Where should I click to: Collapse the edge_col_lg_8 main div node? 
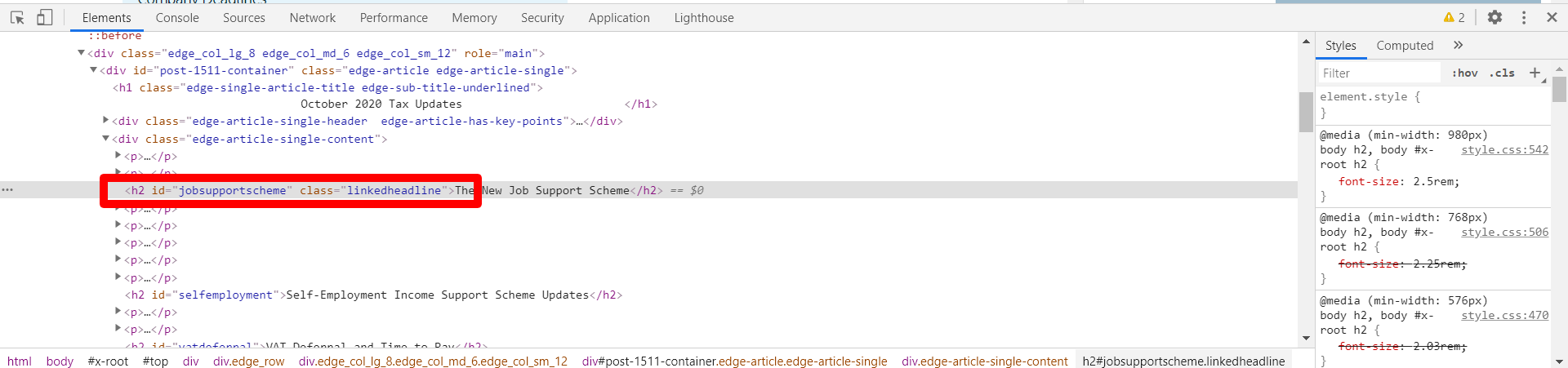click(x=81, y=53)
